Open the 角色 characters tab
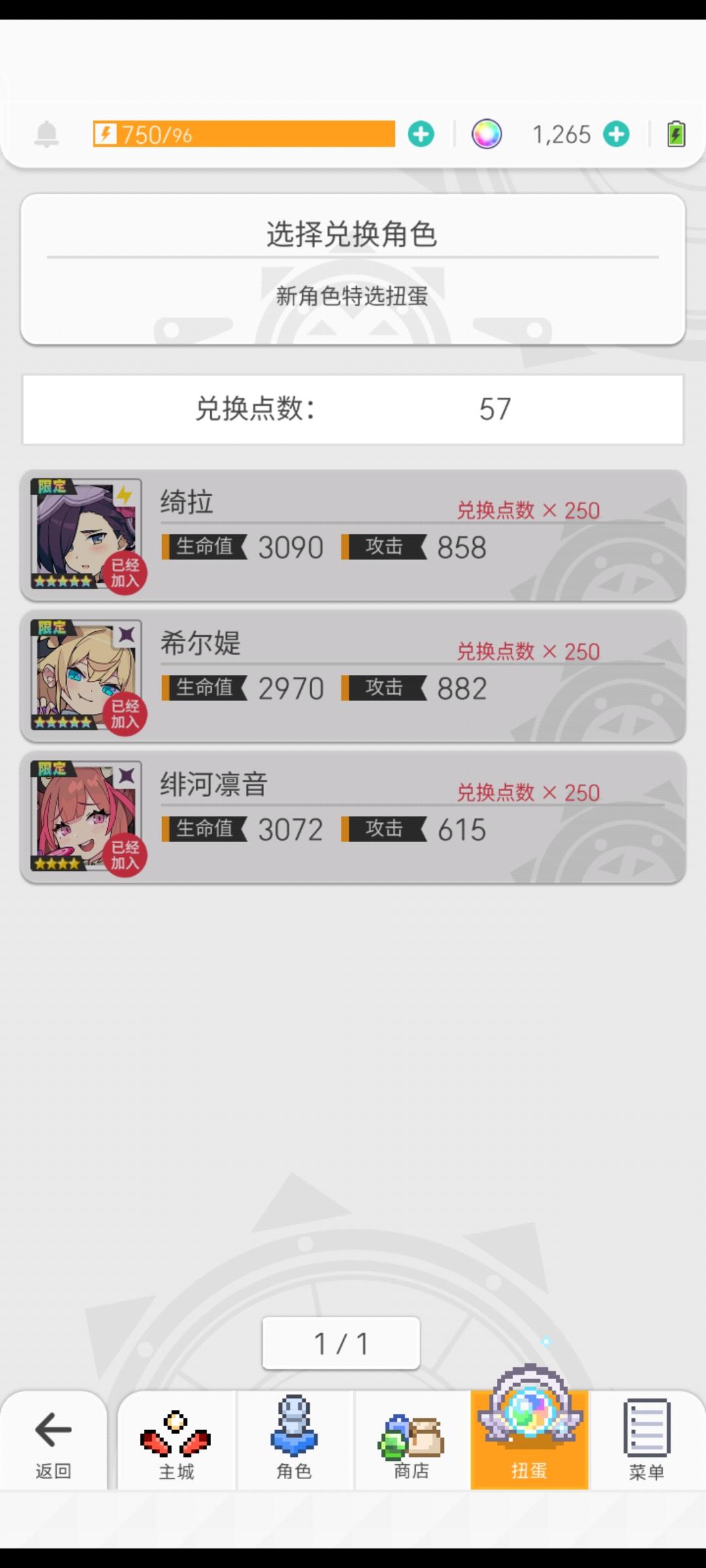The height and width of the screenshot is (1568, 706). (294, 1441)
